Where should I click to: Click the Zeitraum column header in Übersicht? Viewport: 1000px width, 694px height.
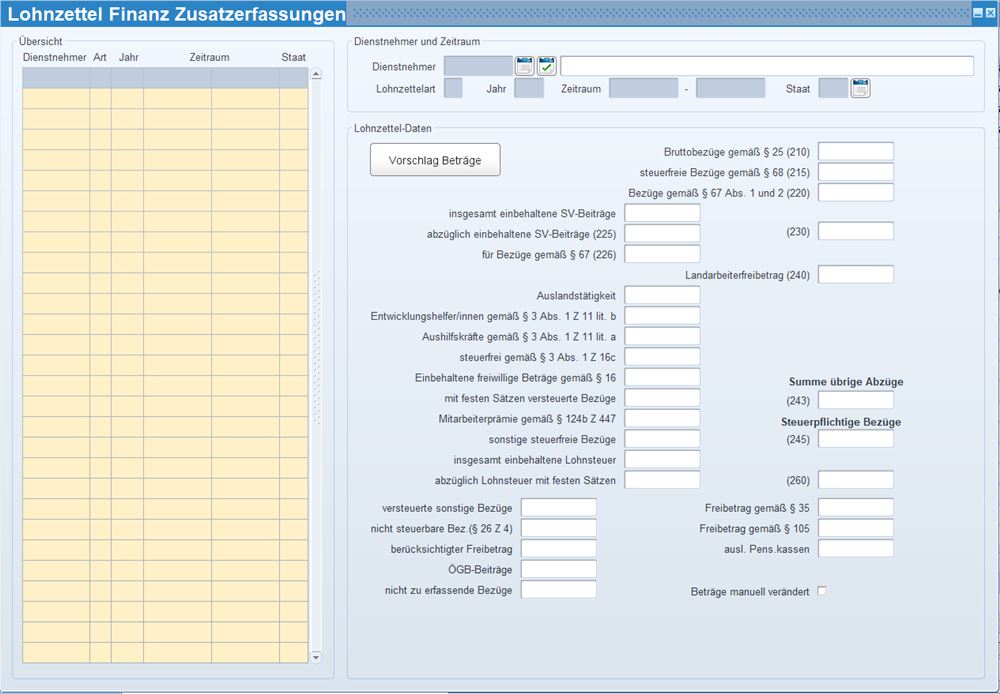(209, 57)
